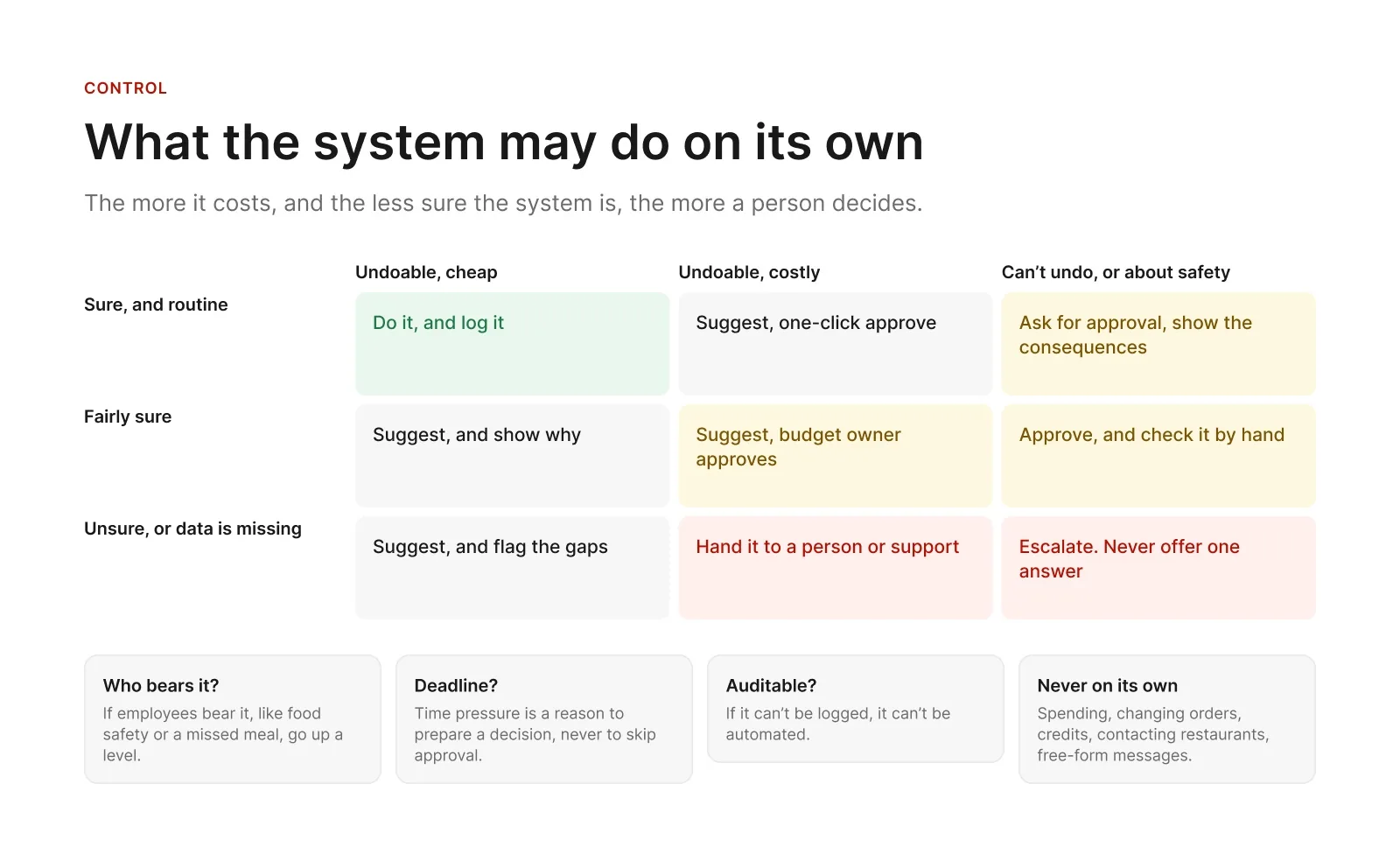Image resolution: width=1400 pixels, height=861 pixels.
Task: Click the 'Ask for approval, show the consequences' cell
Action: (1158, 344)
